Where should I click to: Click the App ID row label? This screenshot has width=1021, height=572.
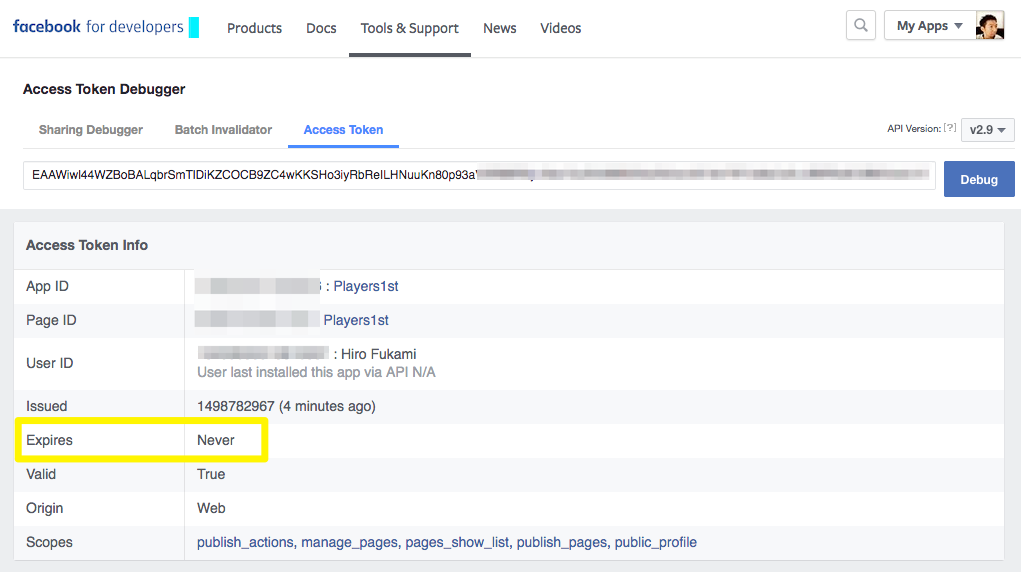pos(47,286)
